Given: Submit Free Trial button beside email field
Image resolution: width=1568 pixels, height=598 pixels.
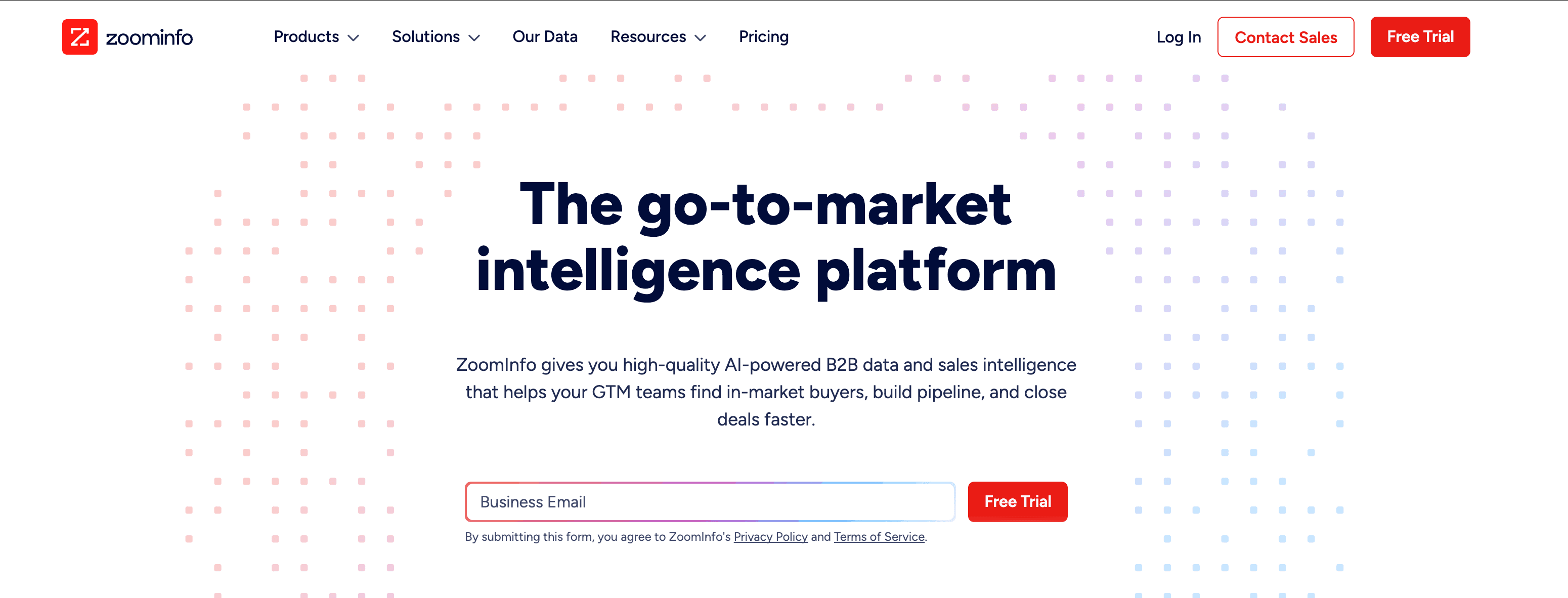Looking at the screenshot, I should click(1017, 502).
